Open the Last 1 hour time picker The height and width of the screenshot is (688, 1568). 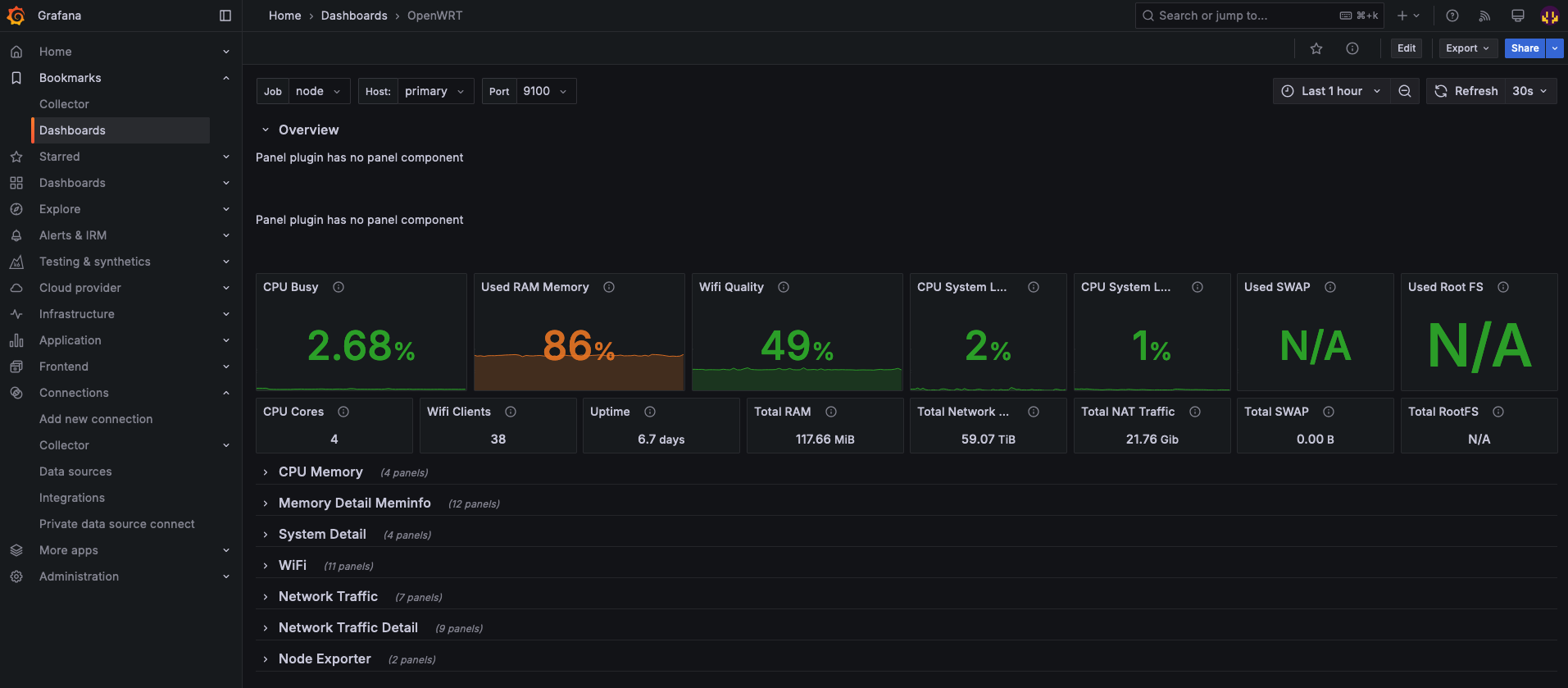1332,91
